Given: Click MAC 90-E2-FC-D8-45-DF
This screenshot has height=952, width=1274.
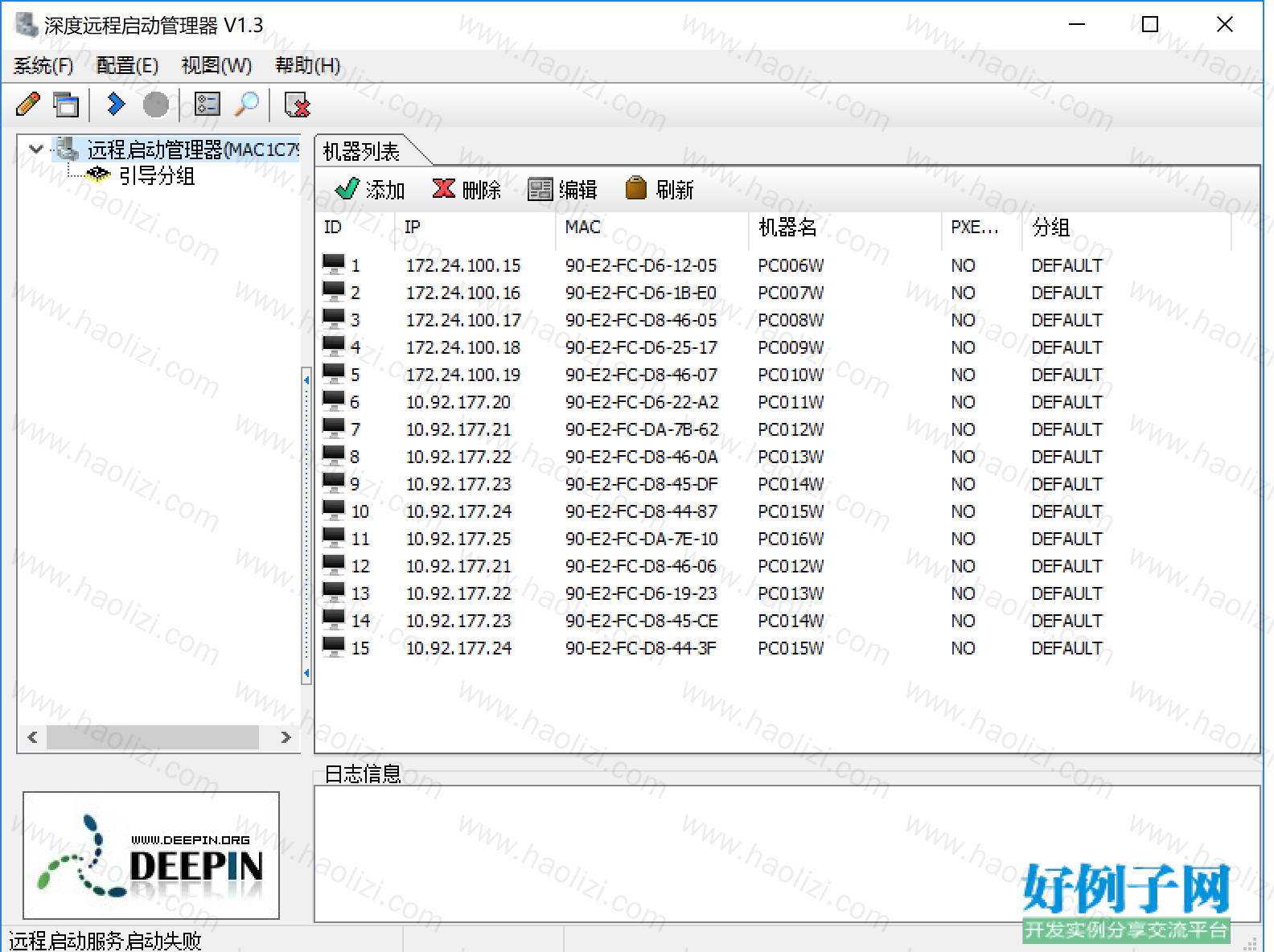Looking at the screenshot, I should pyautogui.click(x=641, y=484).
